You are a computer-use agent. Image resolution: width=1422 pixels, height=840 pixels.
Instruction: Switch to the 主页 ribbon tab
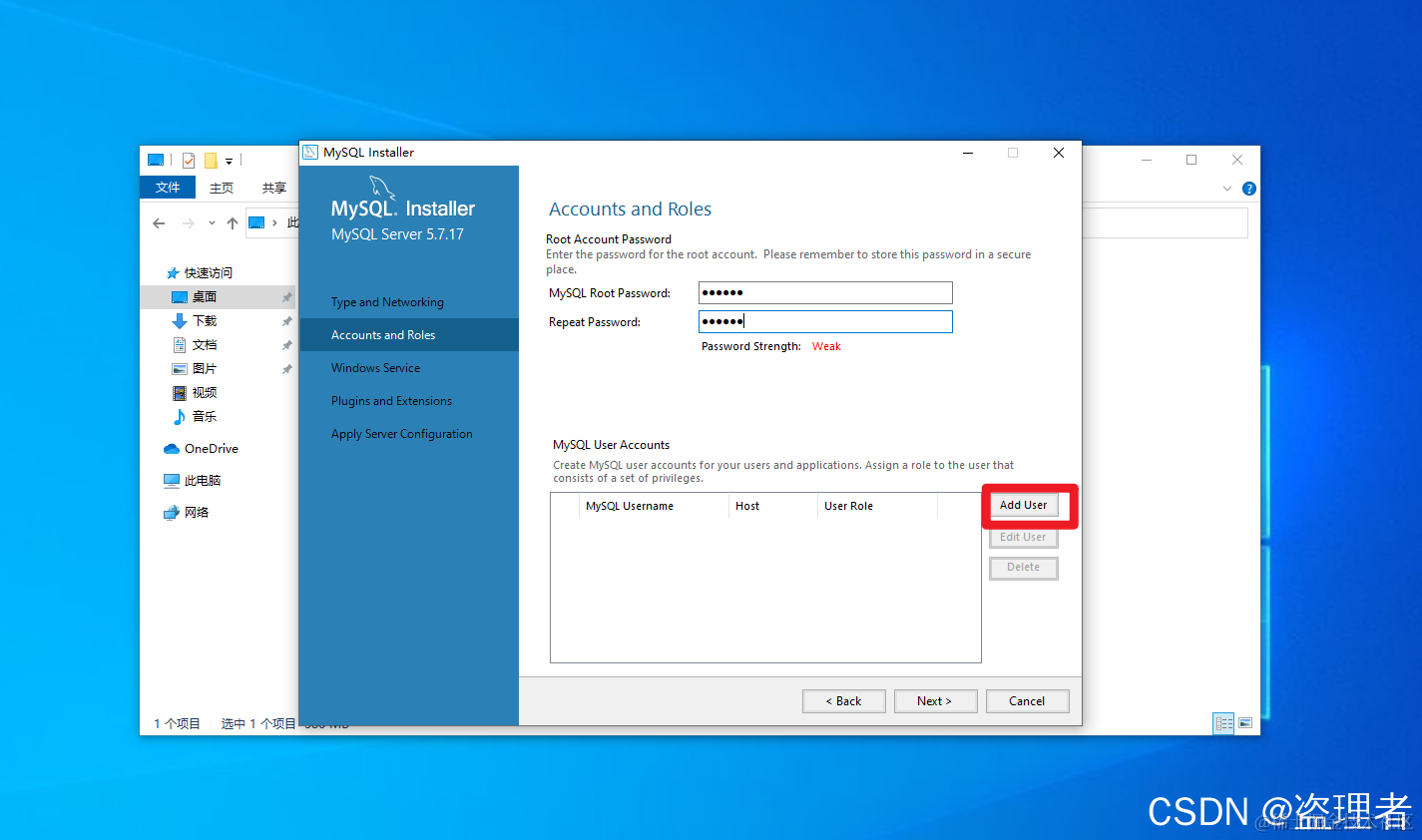tap(222, 188)
